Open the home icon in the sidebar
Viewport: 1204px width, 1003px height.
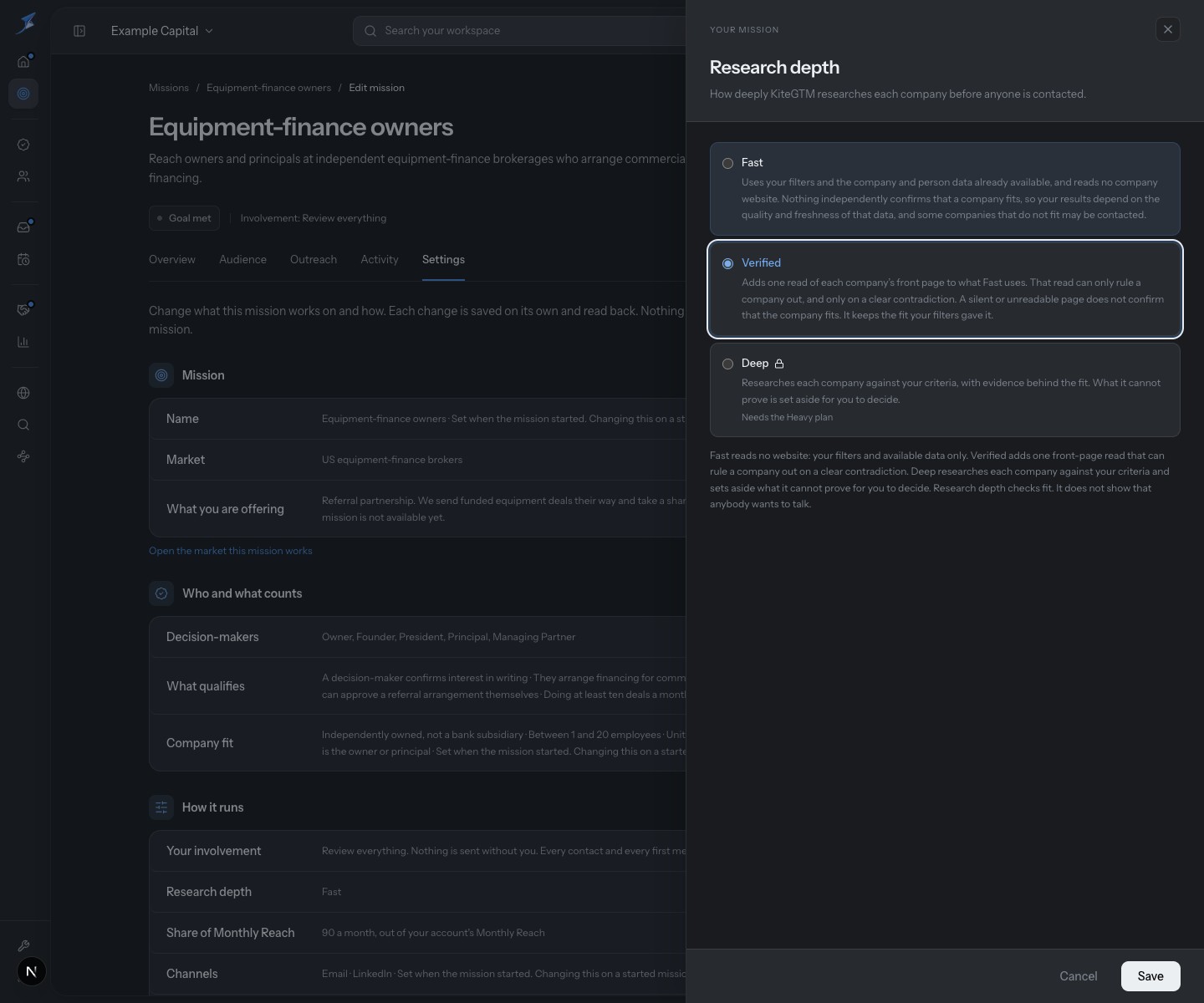pos(23,61)
